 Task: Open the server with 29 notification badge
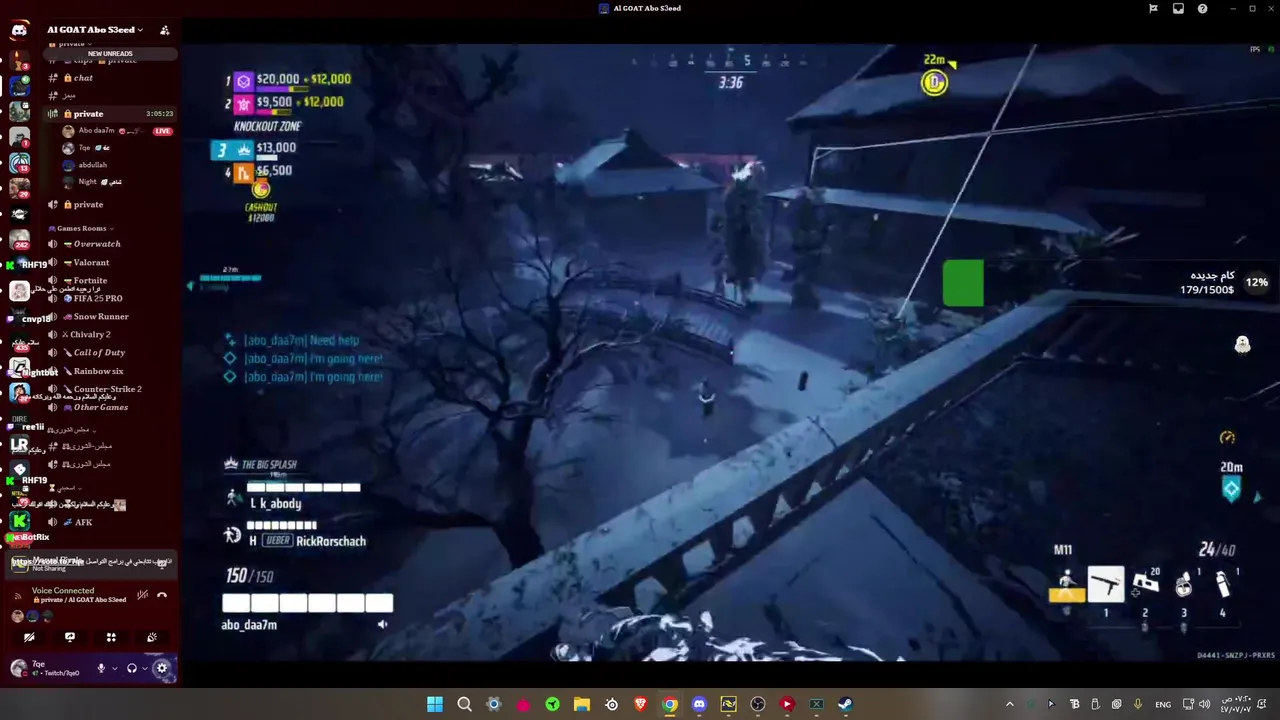coord(19,187)
